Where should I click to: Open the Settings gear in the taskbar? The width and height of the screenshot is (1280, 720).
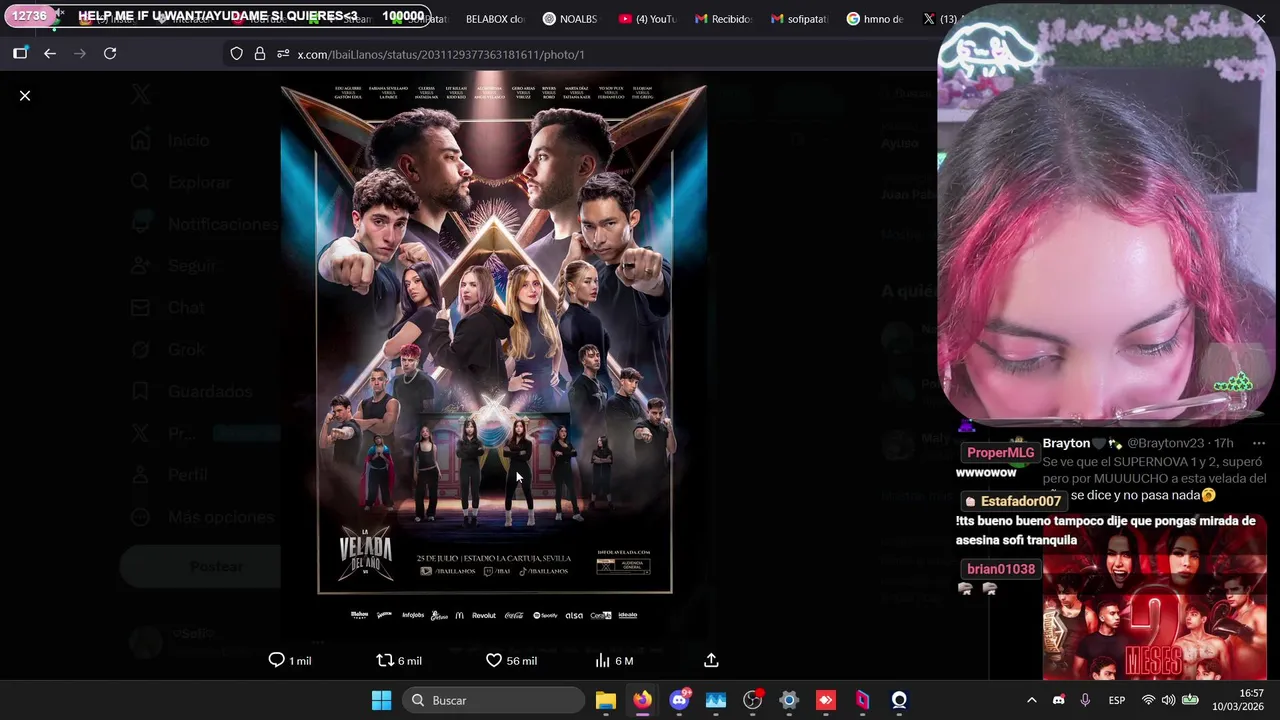click(x=789, y=700)
